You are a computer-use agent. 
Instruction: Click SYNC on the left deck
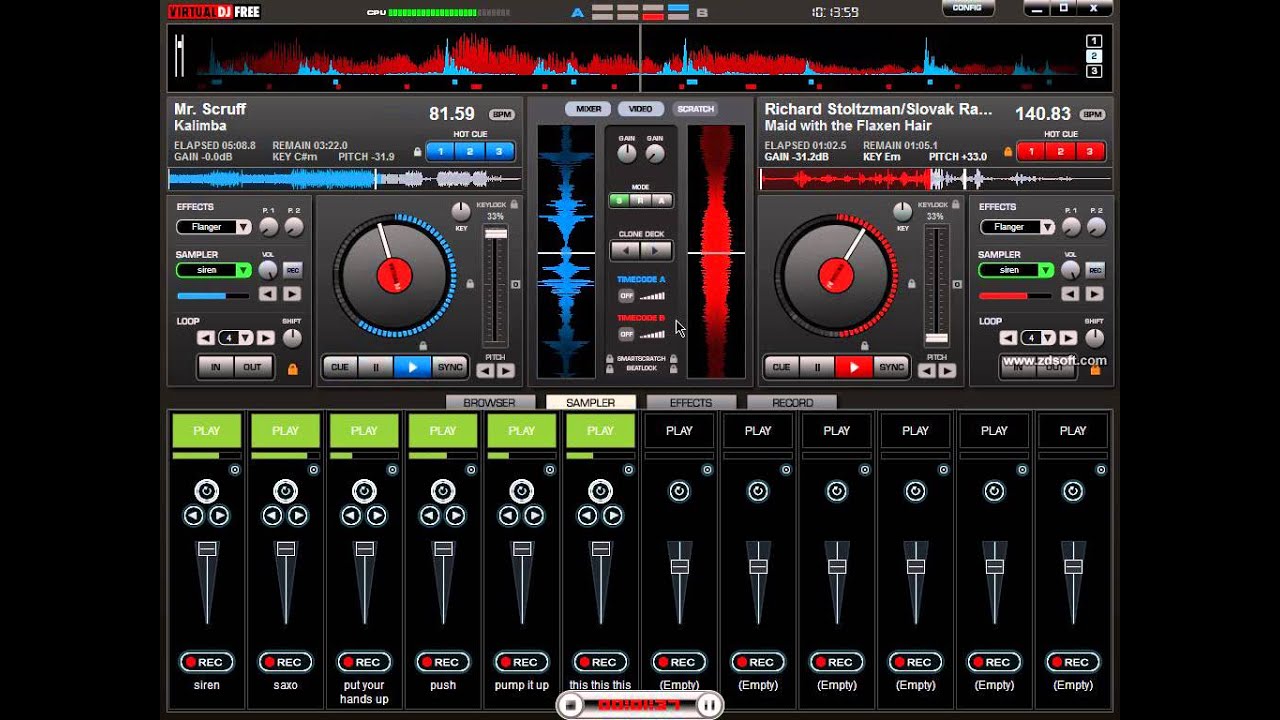pos(450,367)
